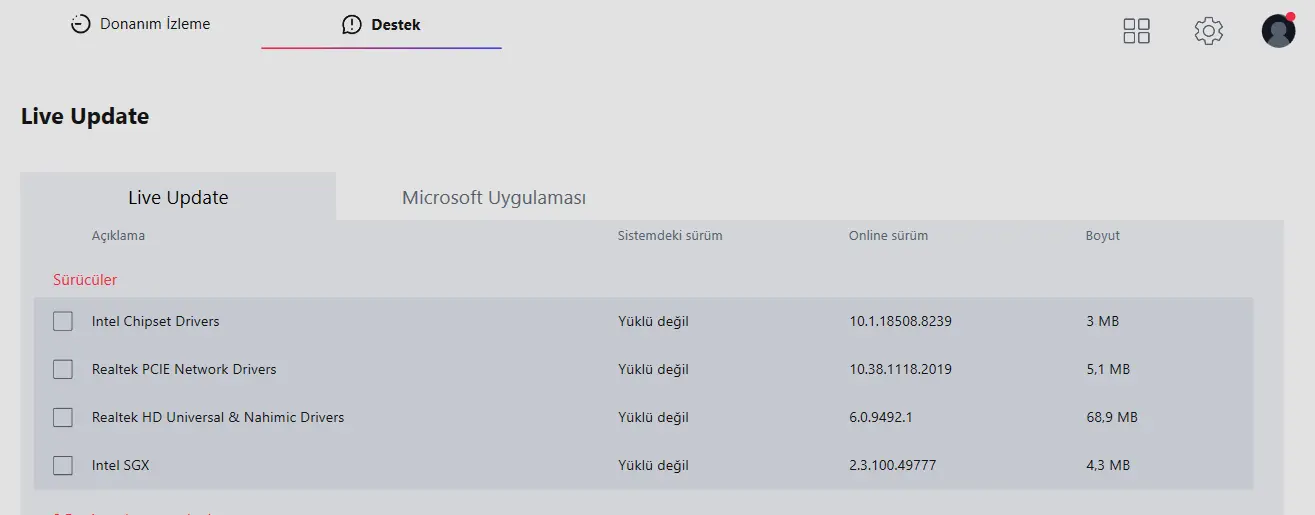Screen dimensions: 1315x515
Task: Check the Intel Chipset Drivers checkbox
Action: pos(63,321)
